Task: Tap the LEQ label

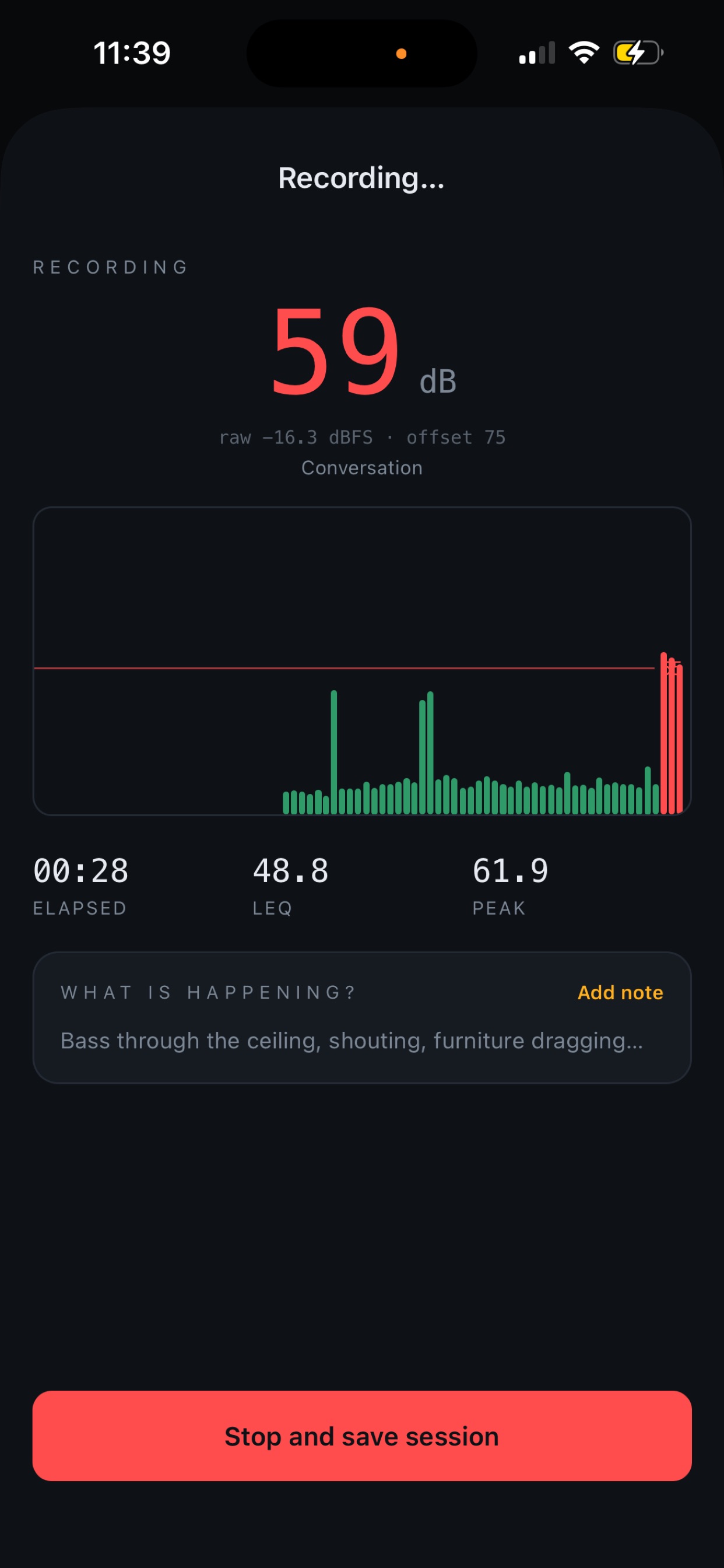Action: tap(273, 908)
